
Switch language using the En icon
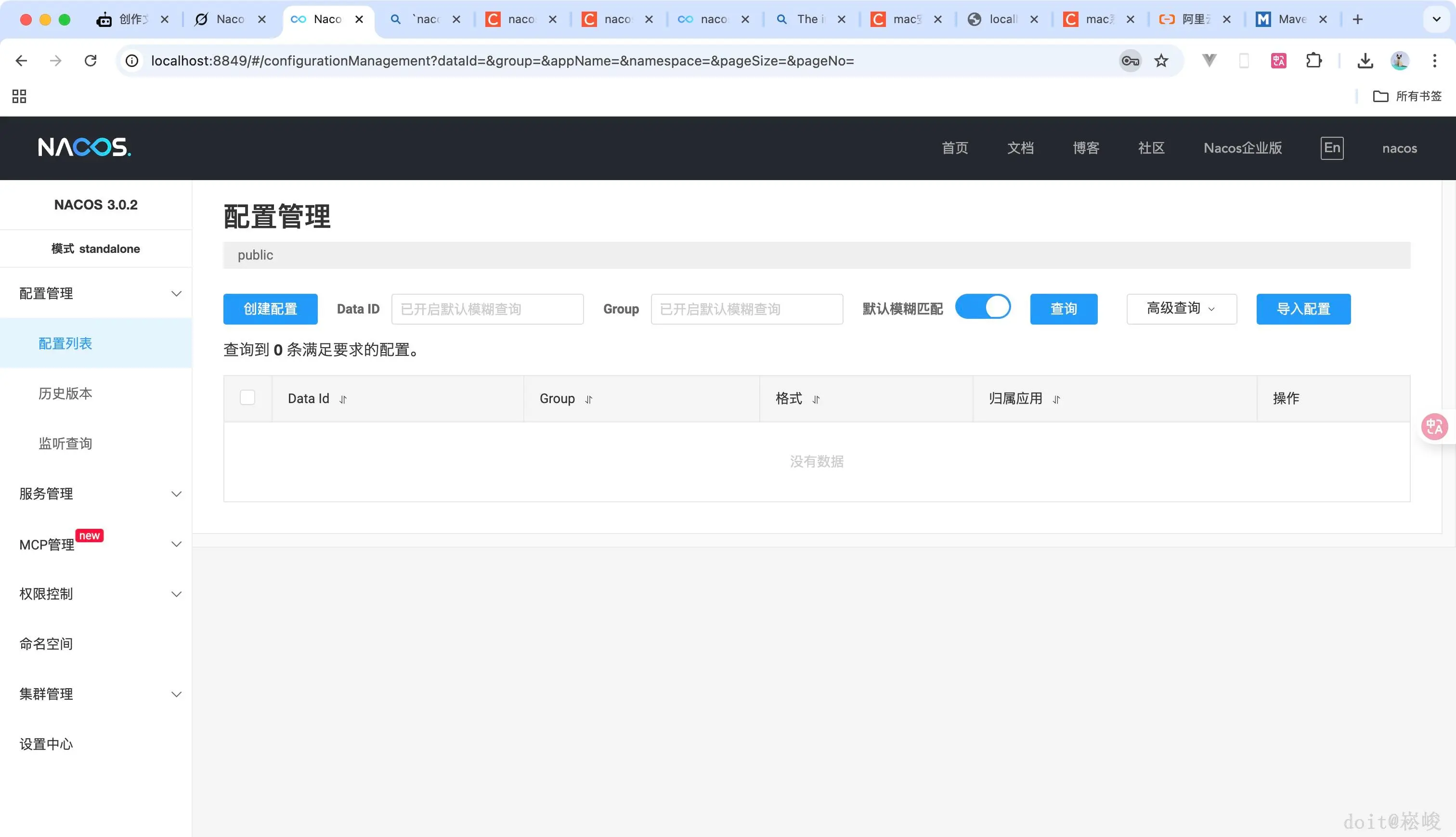(1332, 148)
